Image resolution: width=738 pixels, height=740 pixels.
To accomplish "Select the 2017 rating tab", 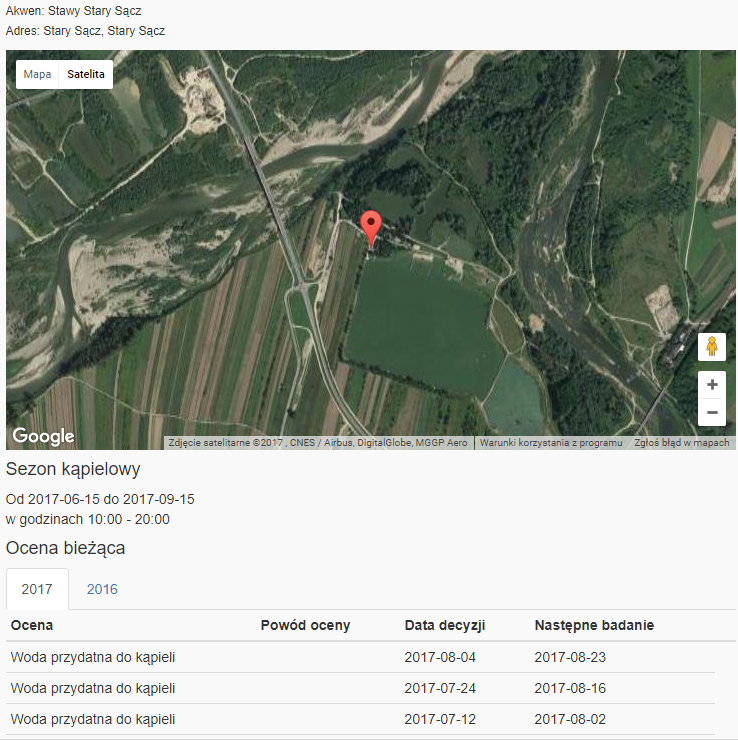I will (x=37, y=589).
